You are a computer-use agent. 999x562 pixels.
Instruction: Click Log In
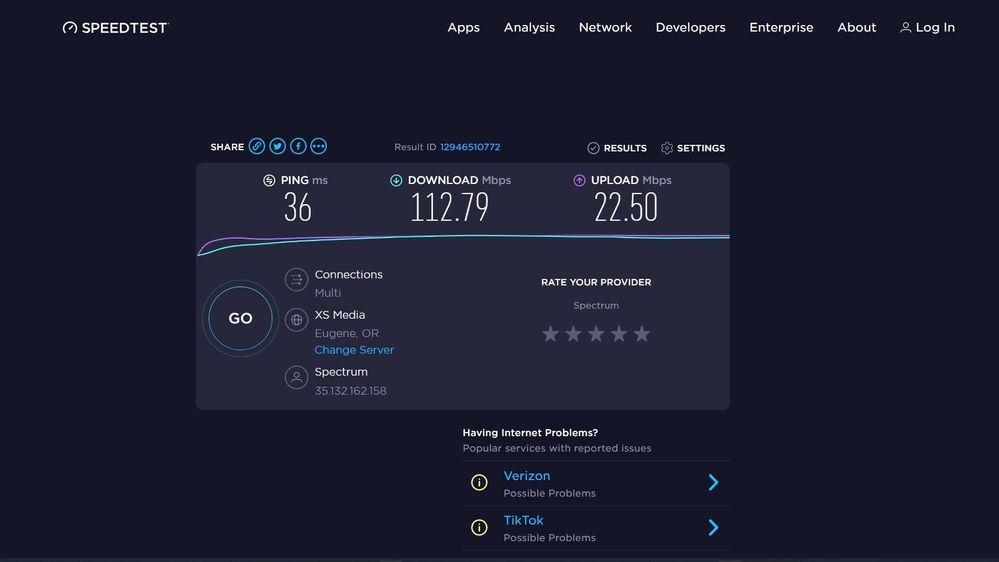(x=927, y=28)
